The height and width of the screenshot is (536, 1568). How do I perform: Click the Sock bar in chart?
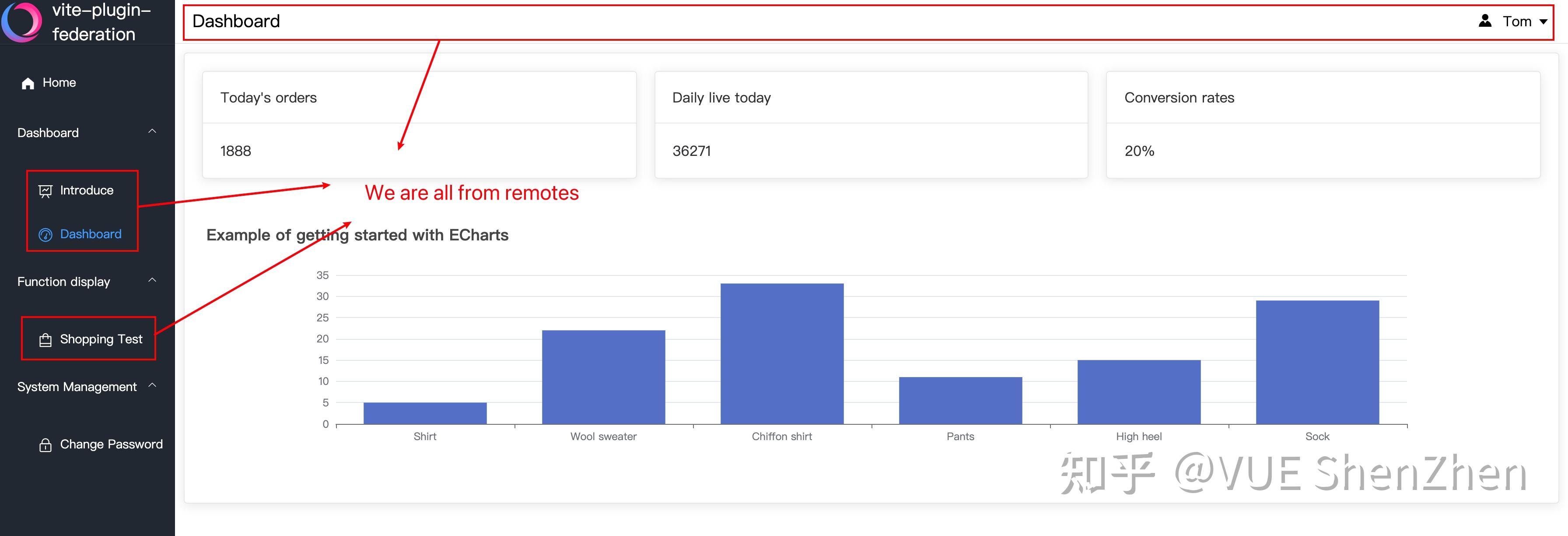pos(1317,362)
